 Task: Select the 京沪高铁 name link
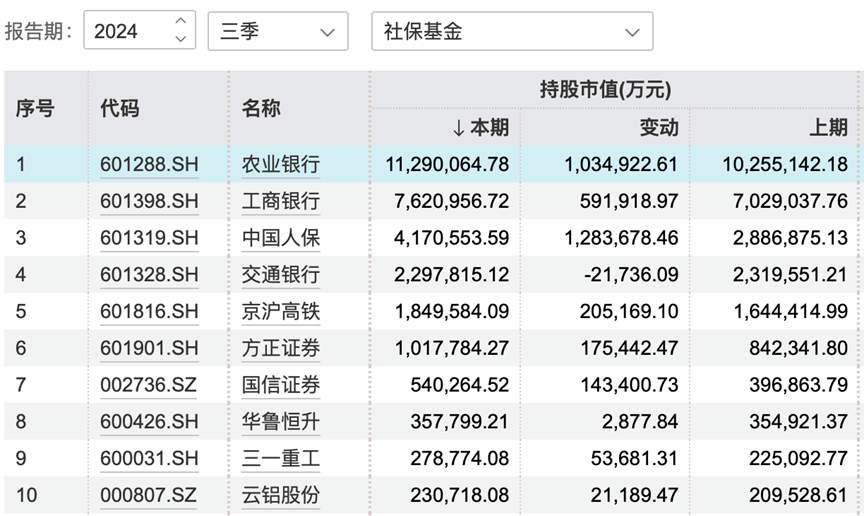(x=280, y=312)
